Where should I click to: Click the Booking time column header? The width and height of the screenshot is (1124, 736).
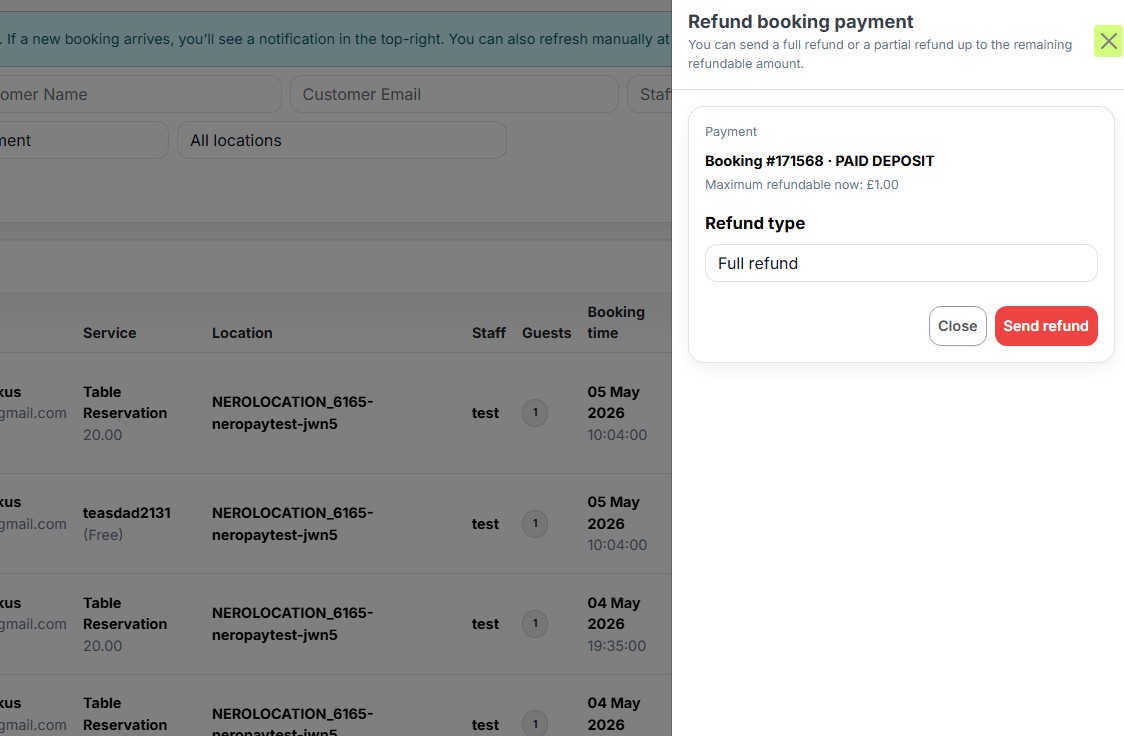pyautogui.click(x=615, y=322)
